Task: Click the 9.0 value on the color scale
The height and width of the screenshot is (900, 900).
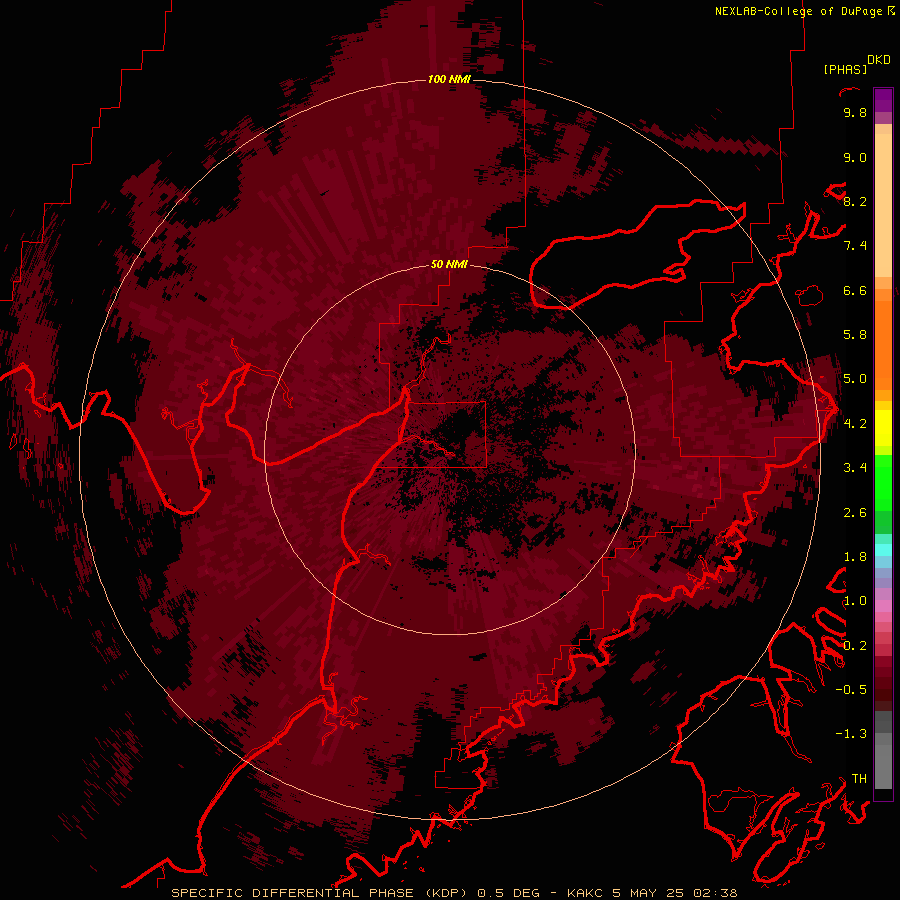Action: point(855,157)
